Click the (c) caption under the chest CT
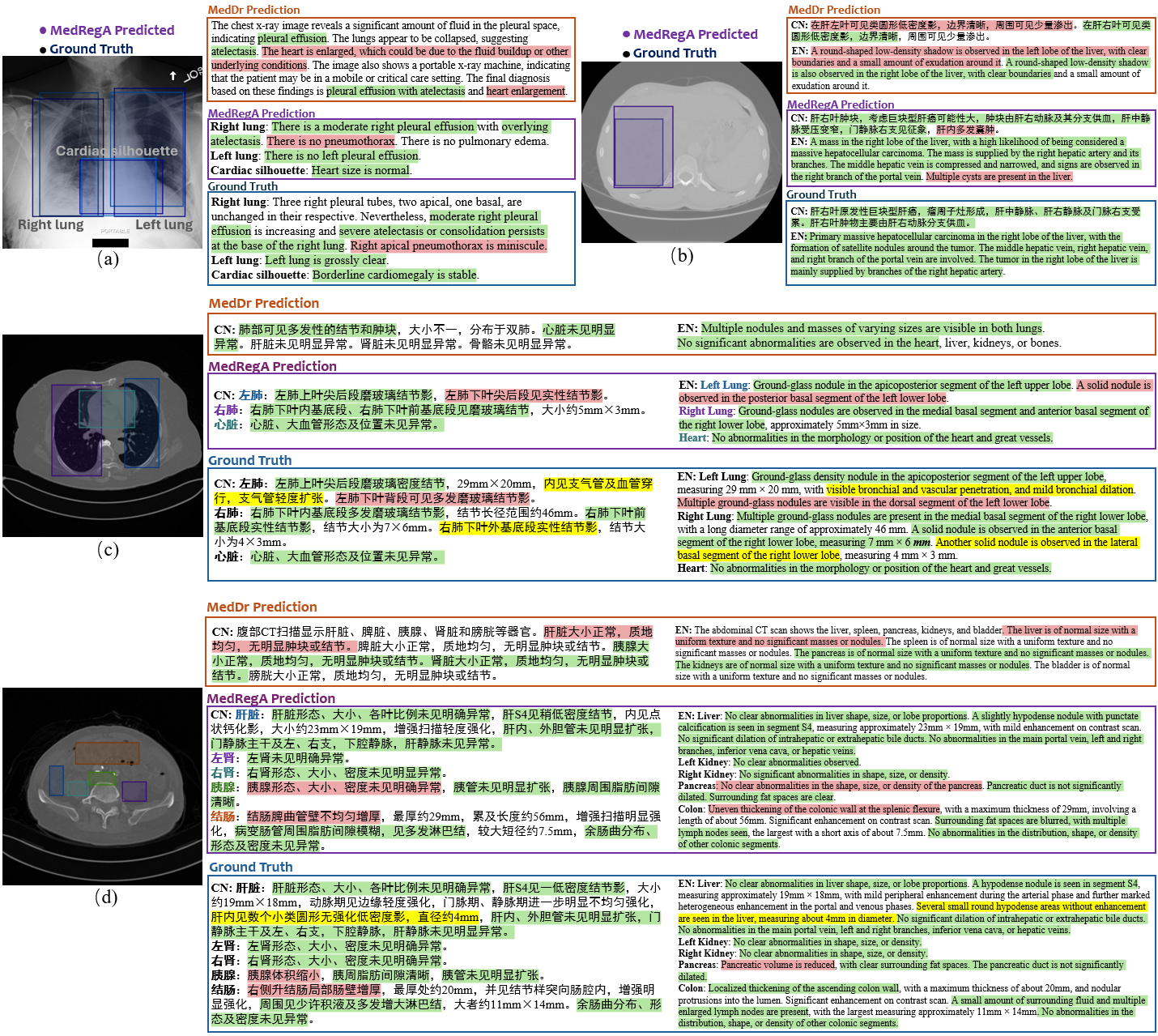Image resolution: width=1158 pixels, height=1036 pixels. click(108, 549)
